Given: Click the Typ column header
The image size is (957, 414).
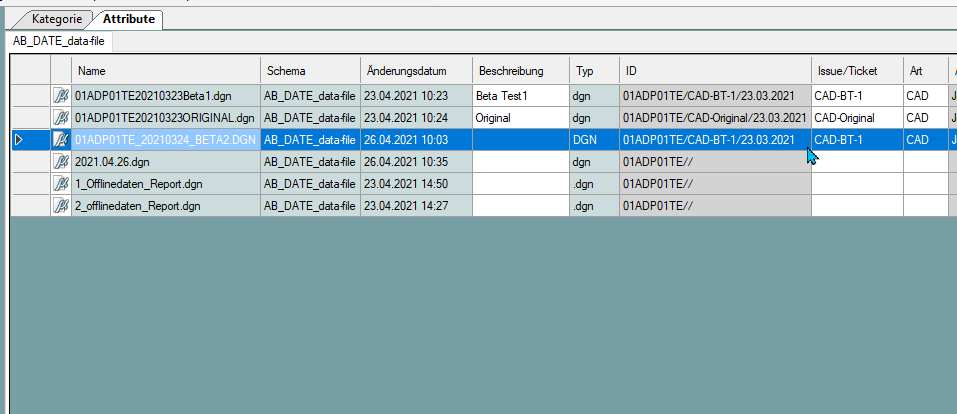Looking at the screenshot, I should (x=595, y=71).
